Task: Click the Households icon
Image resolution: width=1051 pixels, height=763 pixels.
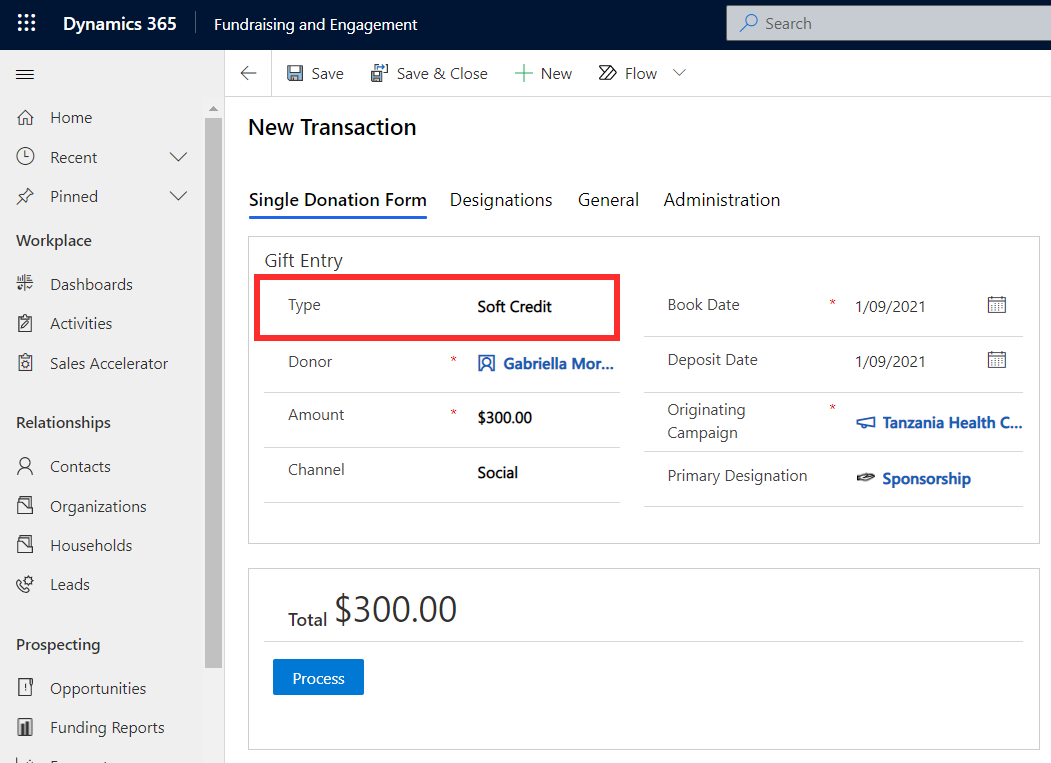Action: click(25, 544)
